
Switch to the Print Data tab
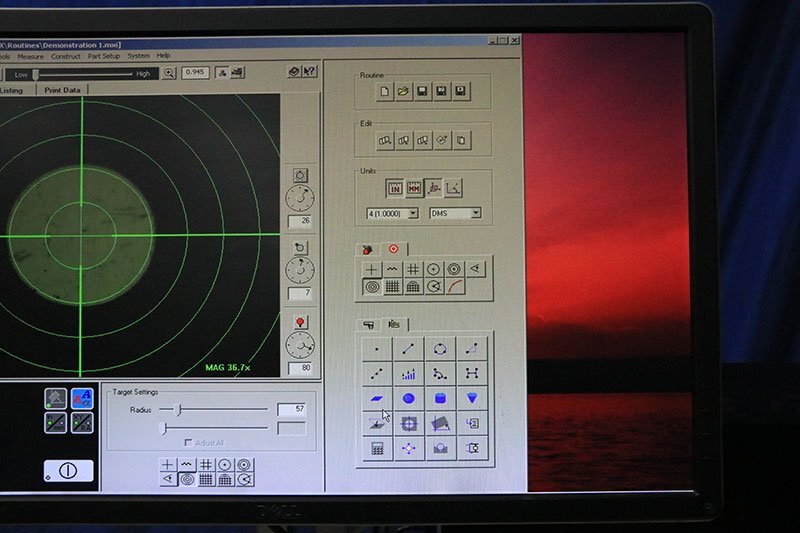(x=62, y=90)
